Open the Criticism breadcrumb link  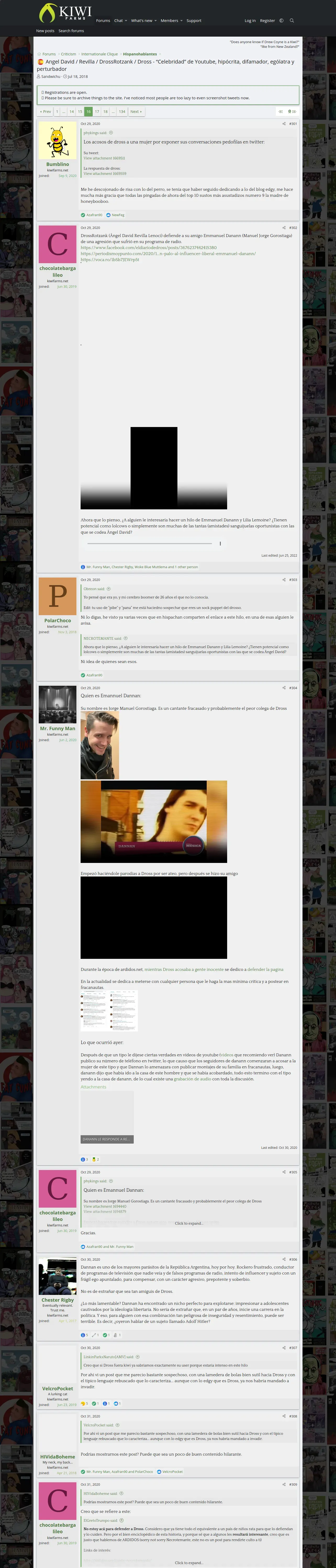pos(68,54)
